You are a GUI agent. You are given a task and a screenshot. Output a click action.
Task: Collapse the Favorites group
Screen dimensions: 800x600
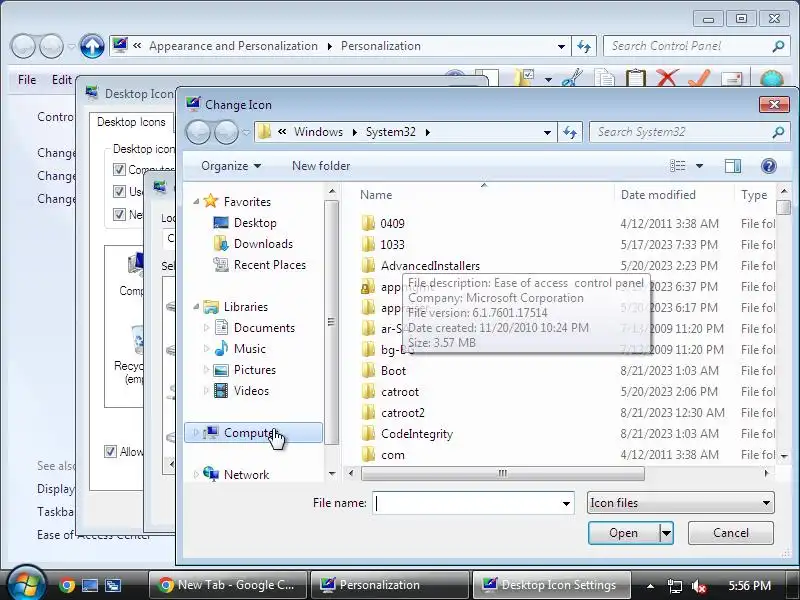[x=196, y=202]
